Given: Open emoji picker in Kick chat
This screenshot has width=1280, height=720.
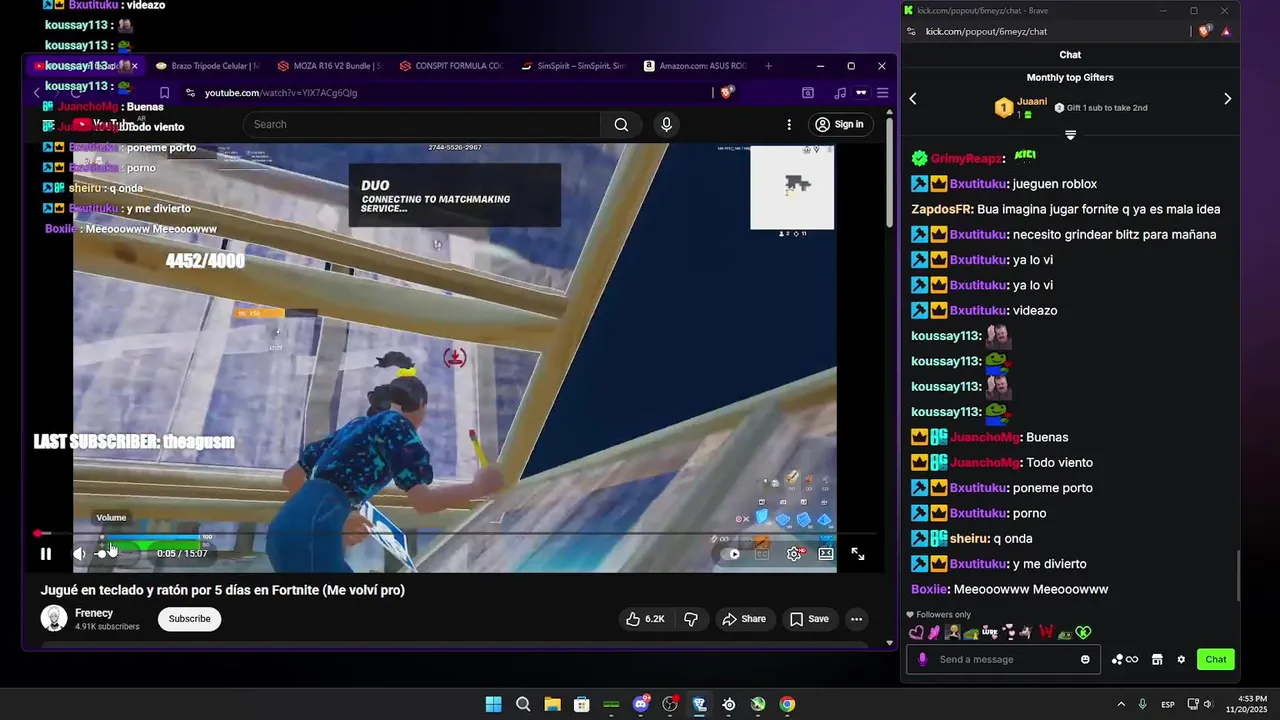Looking at the screenshot, I should point(1085,659).
